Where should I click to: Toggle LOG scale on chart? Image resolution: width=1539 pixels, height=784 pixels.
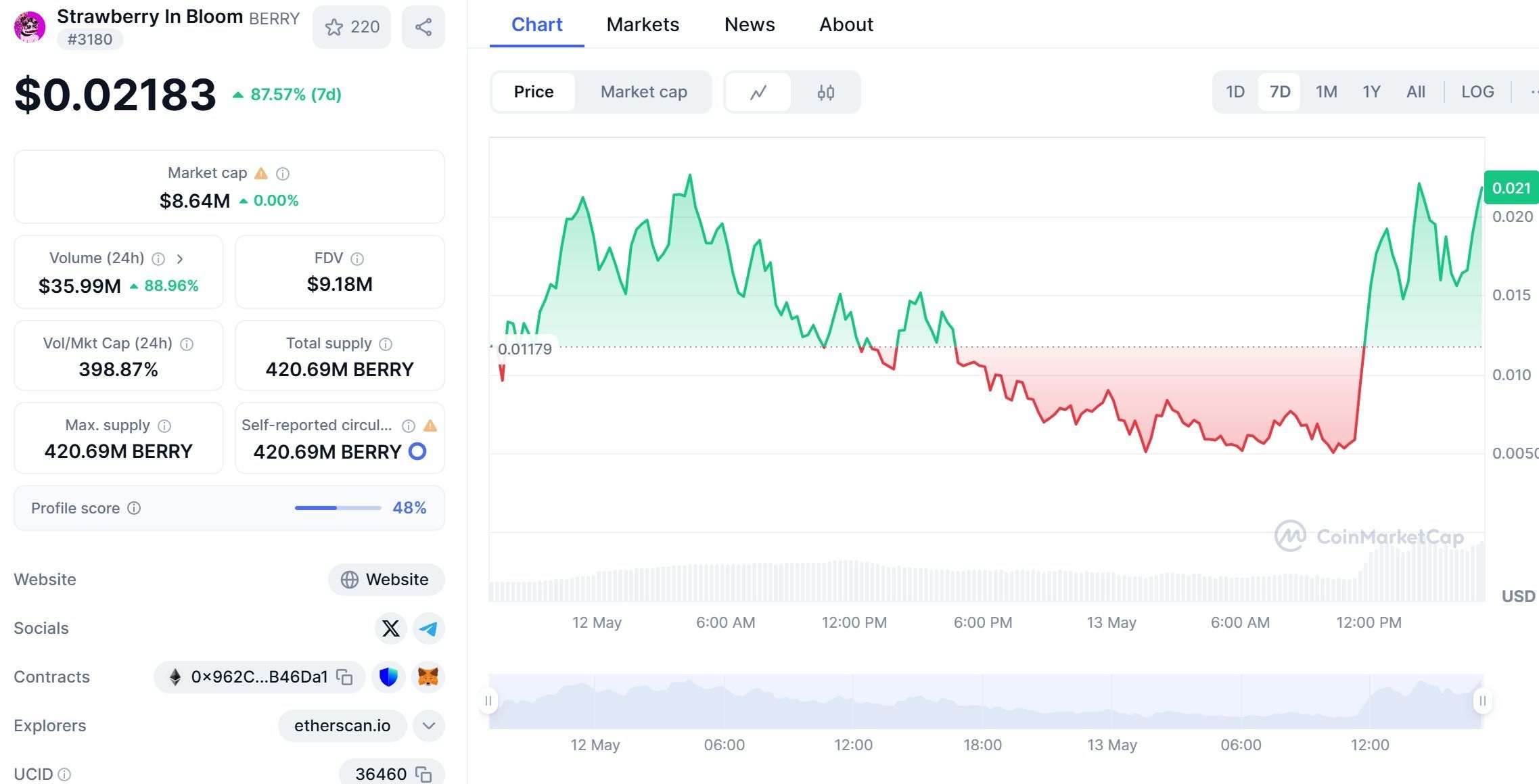pos(1477,92)
